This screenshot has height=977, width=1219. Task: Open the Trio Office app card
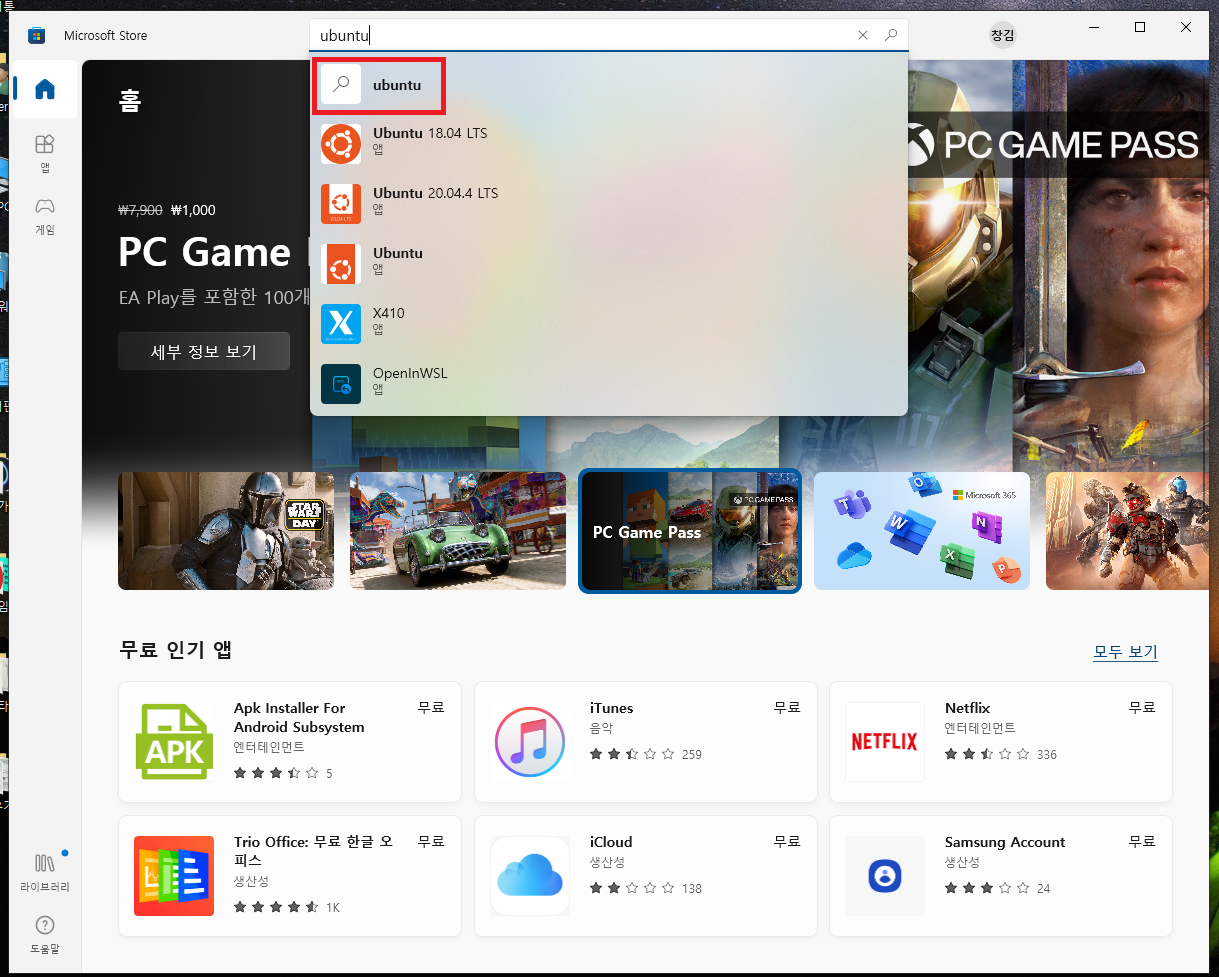pos(290,876)
